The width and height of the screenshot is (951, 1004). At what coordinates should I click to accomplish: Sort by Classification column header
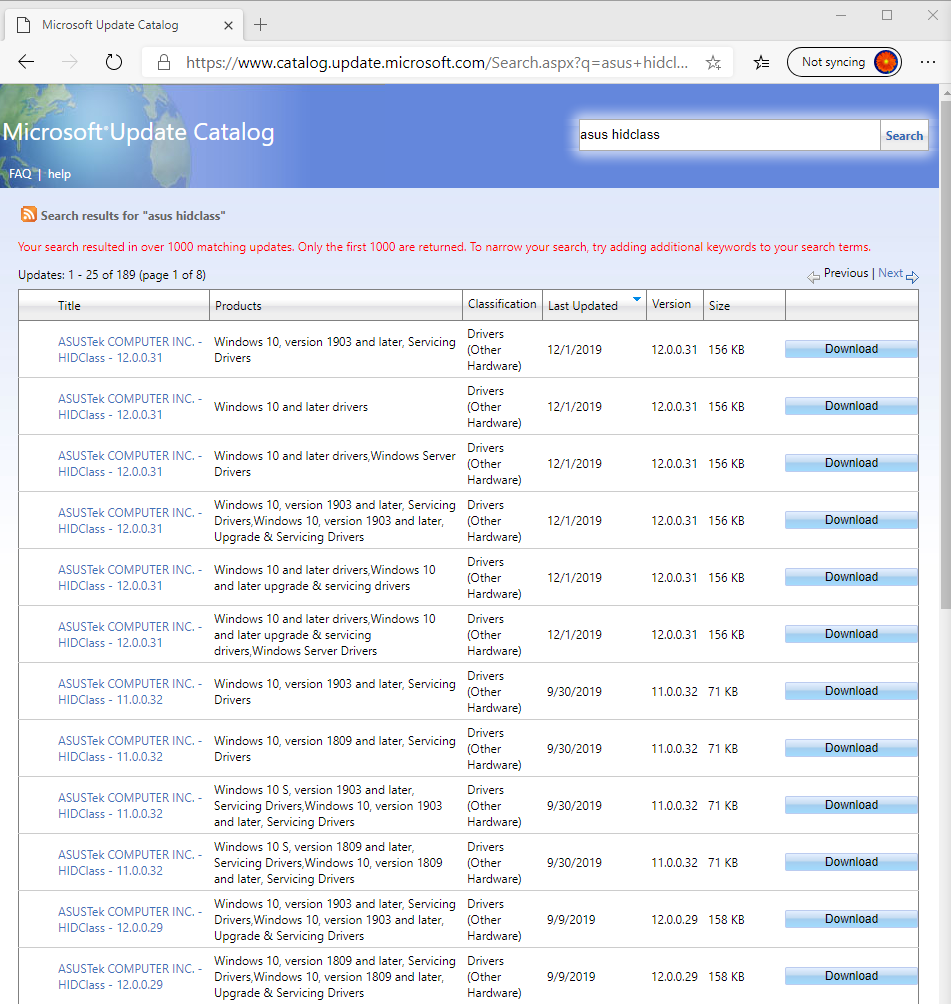click(502, 304)
